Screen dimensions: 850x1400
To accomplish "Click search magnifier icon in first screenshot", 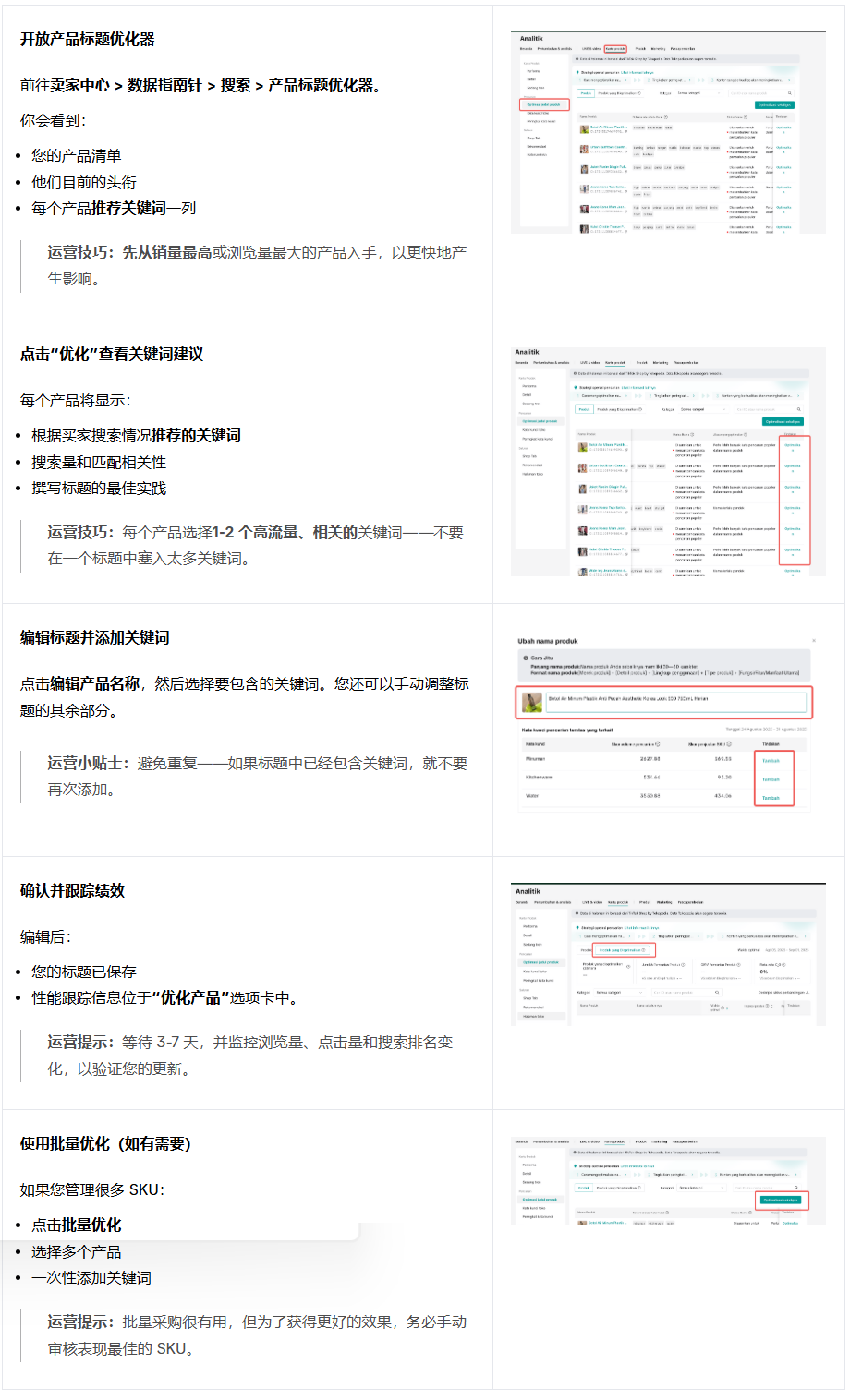I will 790,93.
